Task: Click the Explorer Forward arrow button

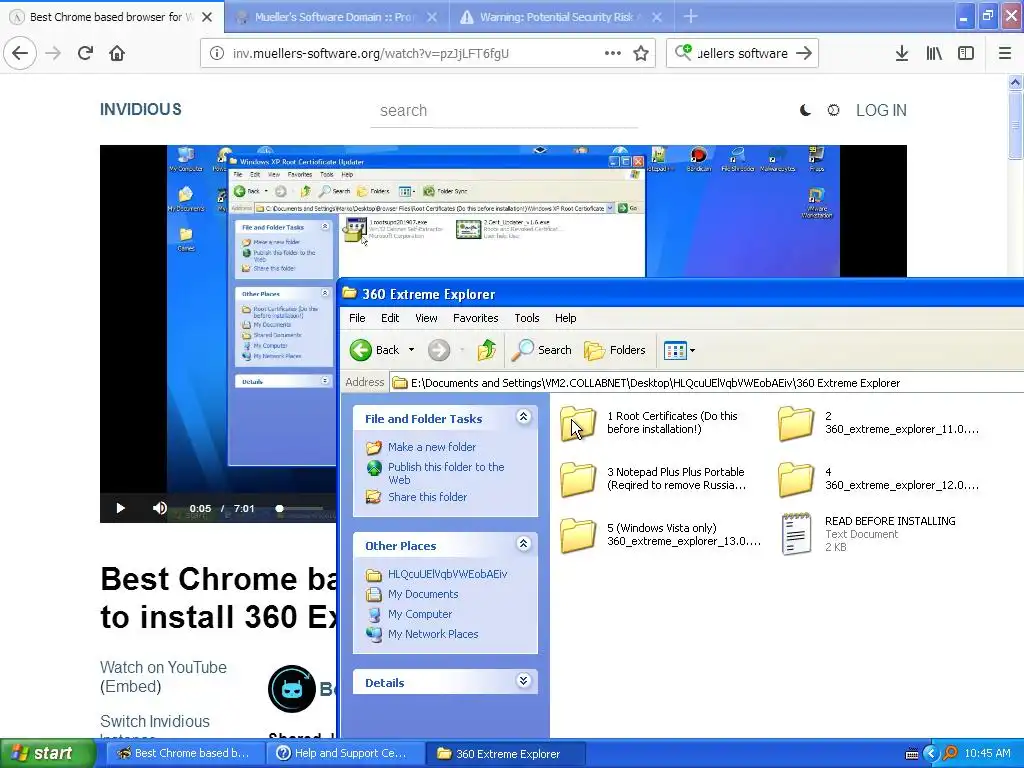Action: [x=439, y=350]
